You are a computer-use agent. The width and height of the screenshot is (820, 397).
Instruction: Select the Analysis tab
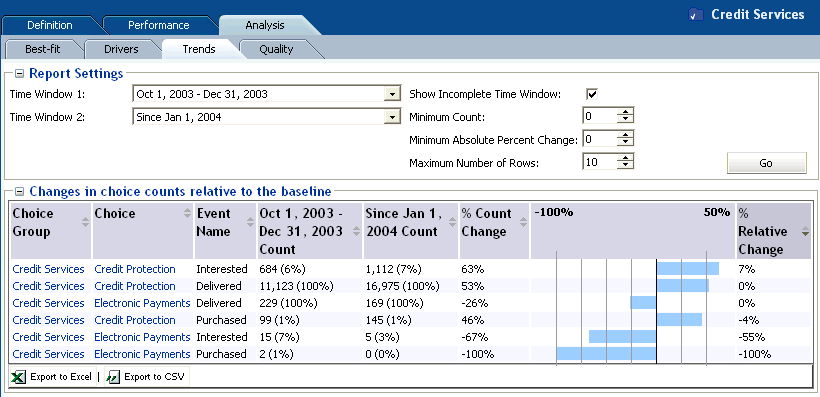[x=265, y=25]
